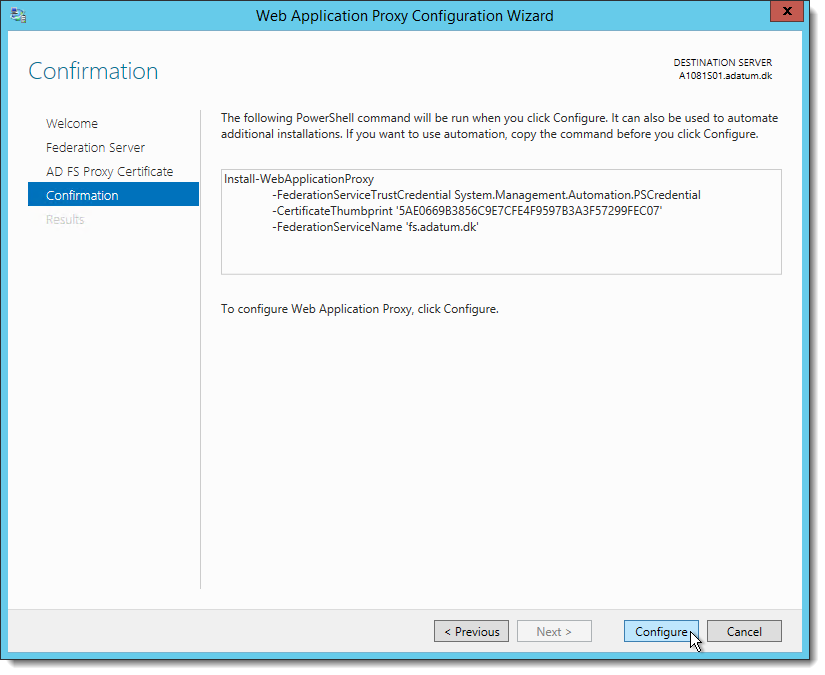825x675 pixels.
Task: Click the A1081S01.adatum.dk server name
Action: pos(725,76)
